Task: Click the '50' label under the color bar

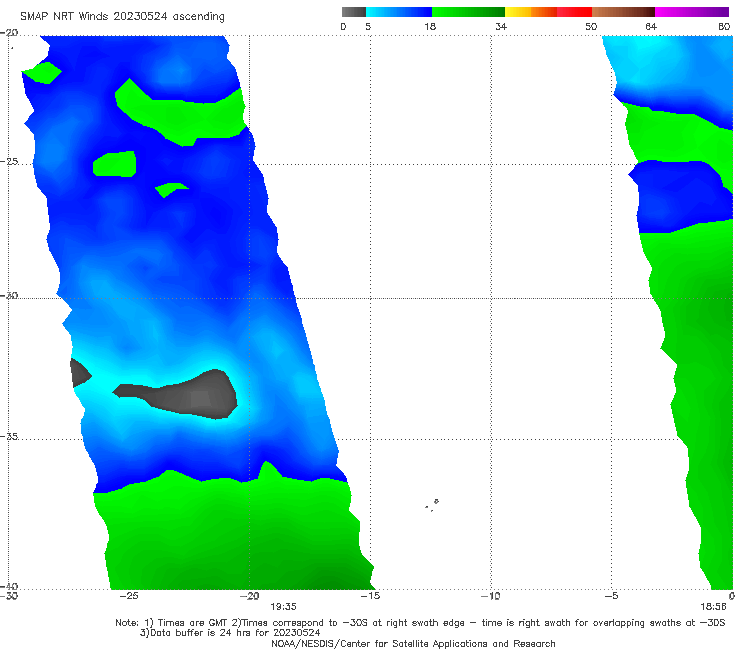Action: click(x=591, y=26)
